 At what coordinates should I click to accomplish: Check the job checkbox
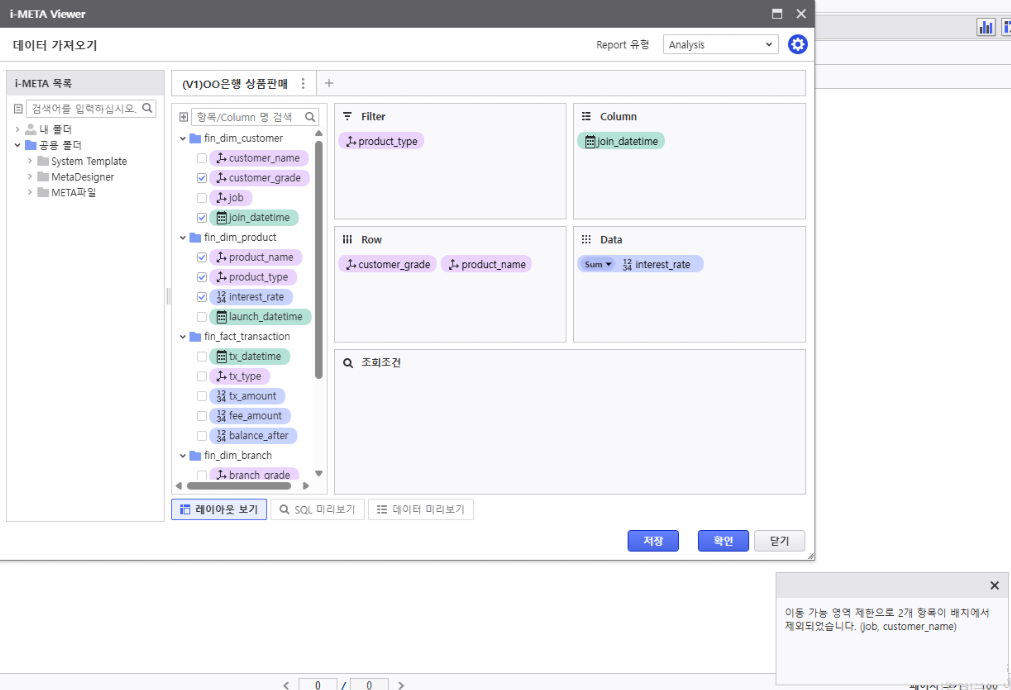click(202, 198)
